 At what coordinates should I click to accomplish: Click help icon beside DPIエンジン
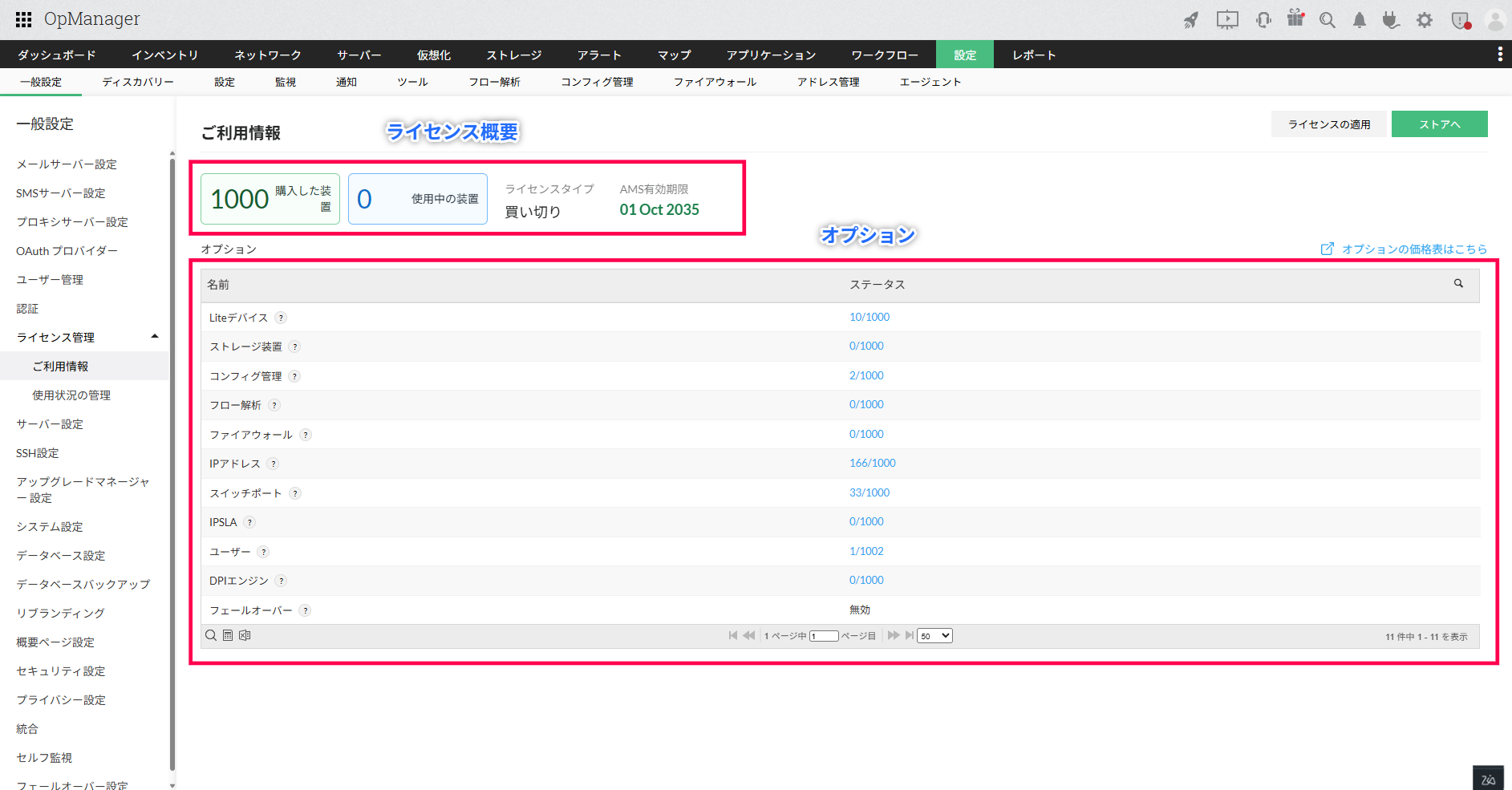pyautogui.click(x=281, y=581)
